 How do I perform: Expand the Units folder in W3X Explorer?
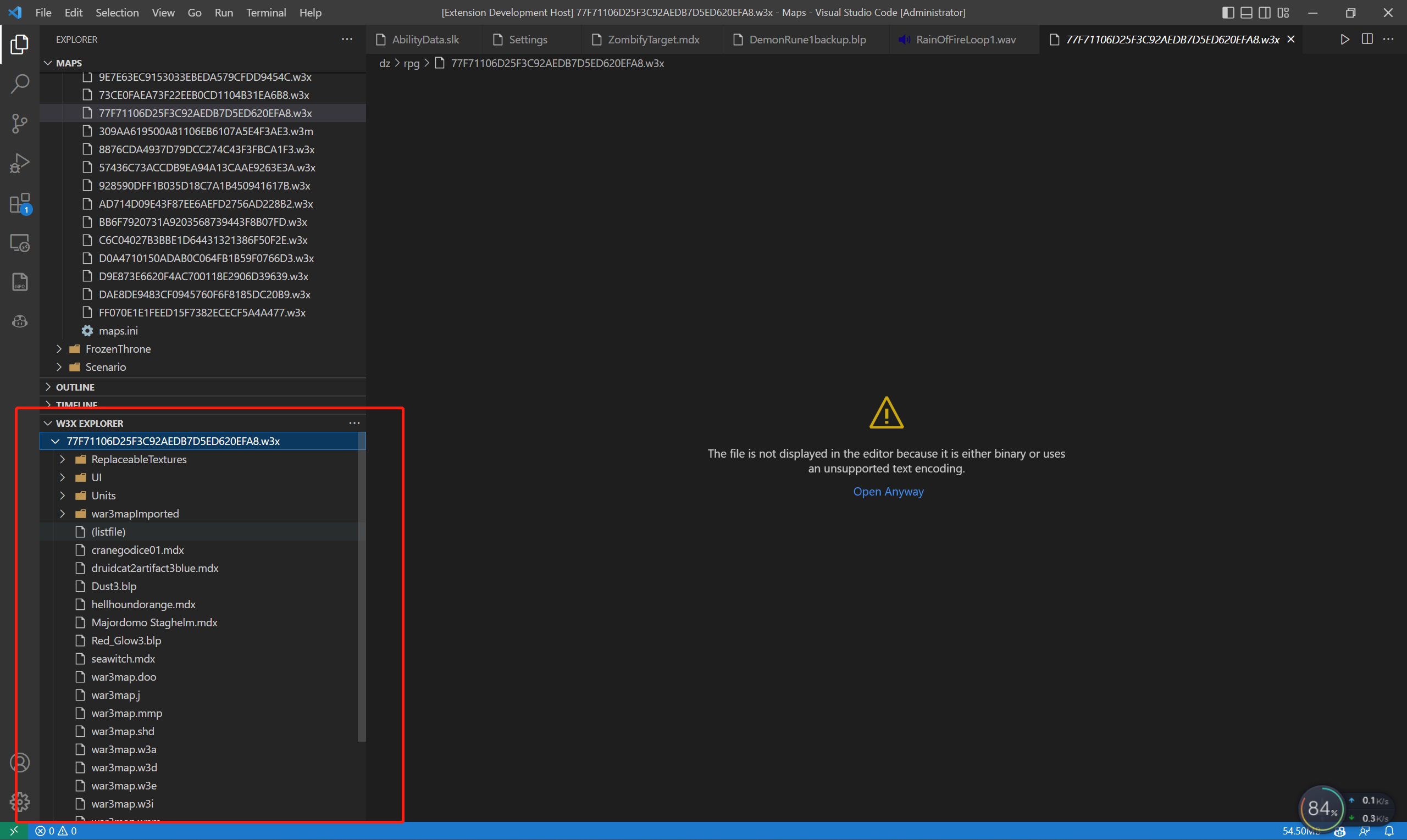point(62,496)
